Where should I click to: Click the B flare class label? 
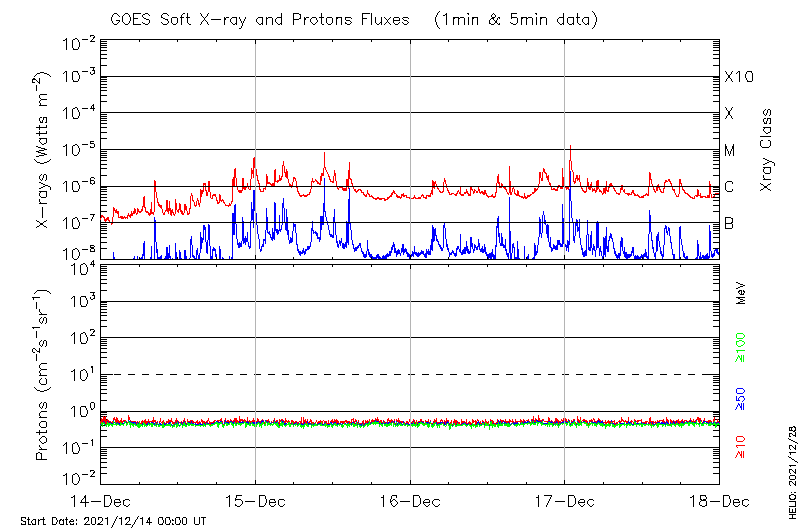point(729,223)
